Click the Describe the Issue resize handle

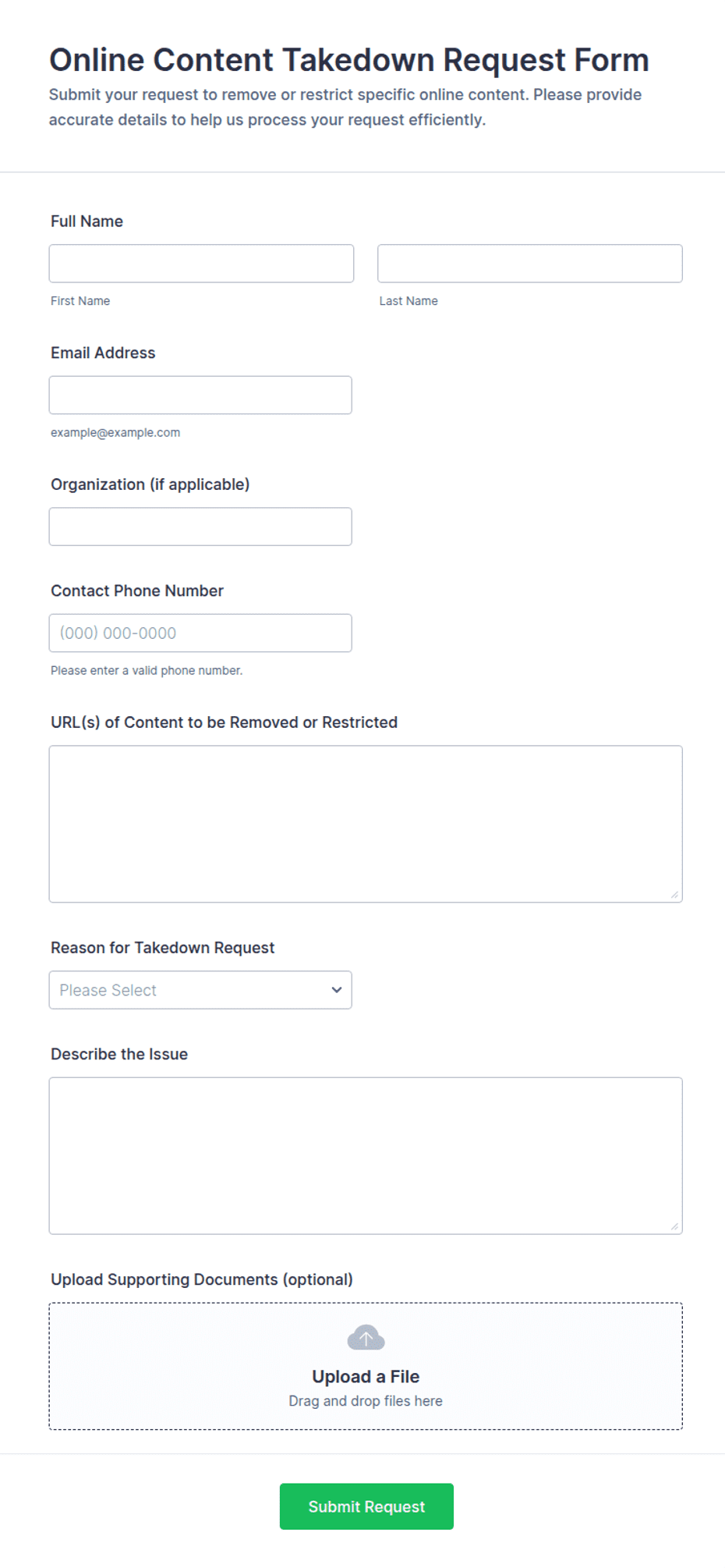coord(675,1226)
